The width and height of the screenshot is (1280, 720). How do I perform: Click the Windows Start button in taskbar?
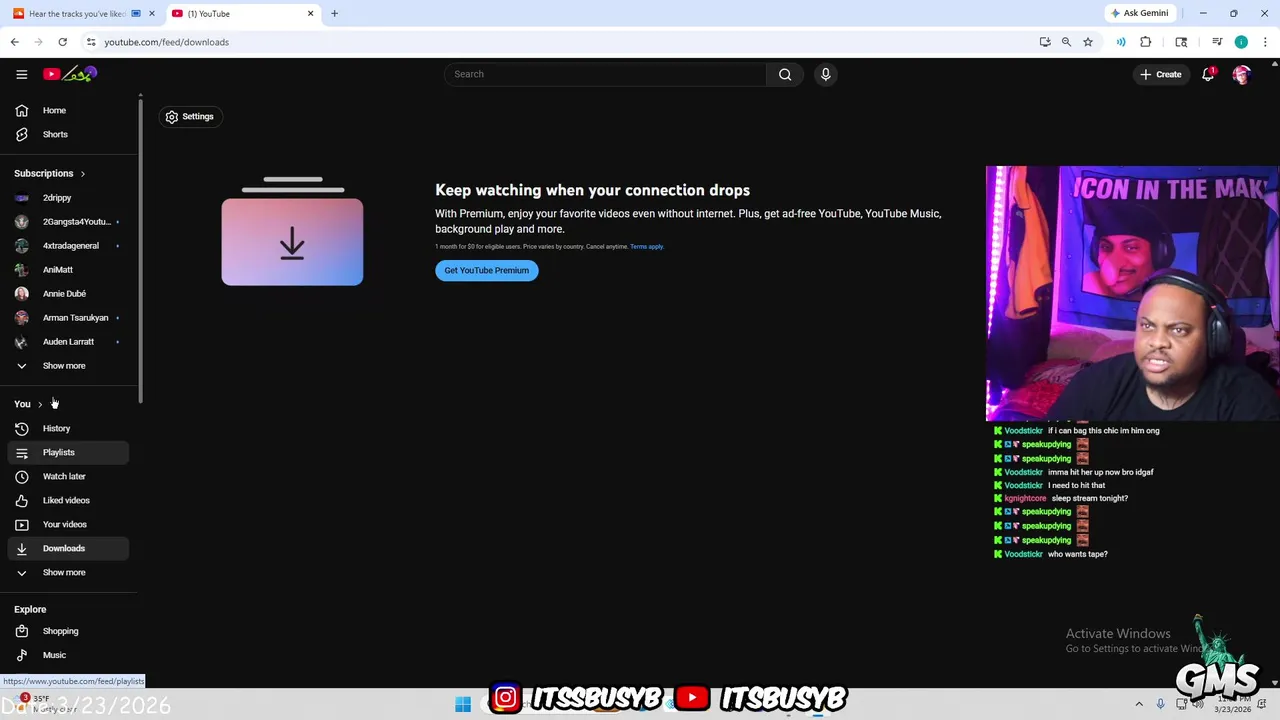pyautogui.click(x=463, y=705)
